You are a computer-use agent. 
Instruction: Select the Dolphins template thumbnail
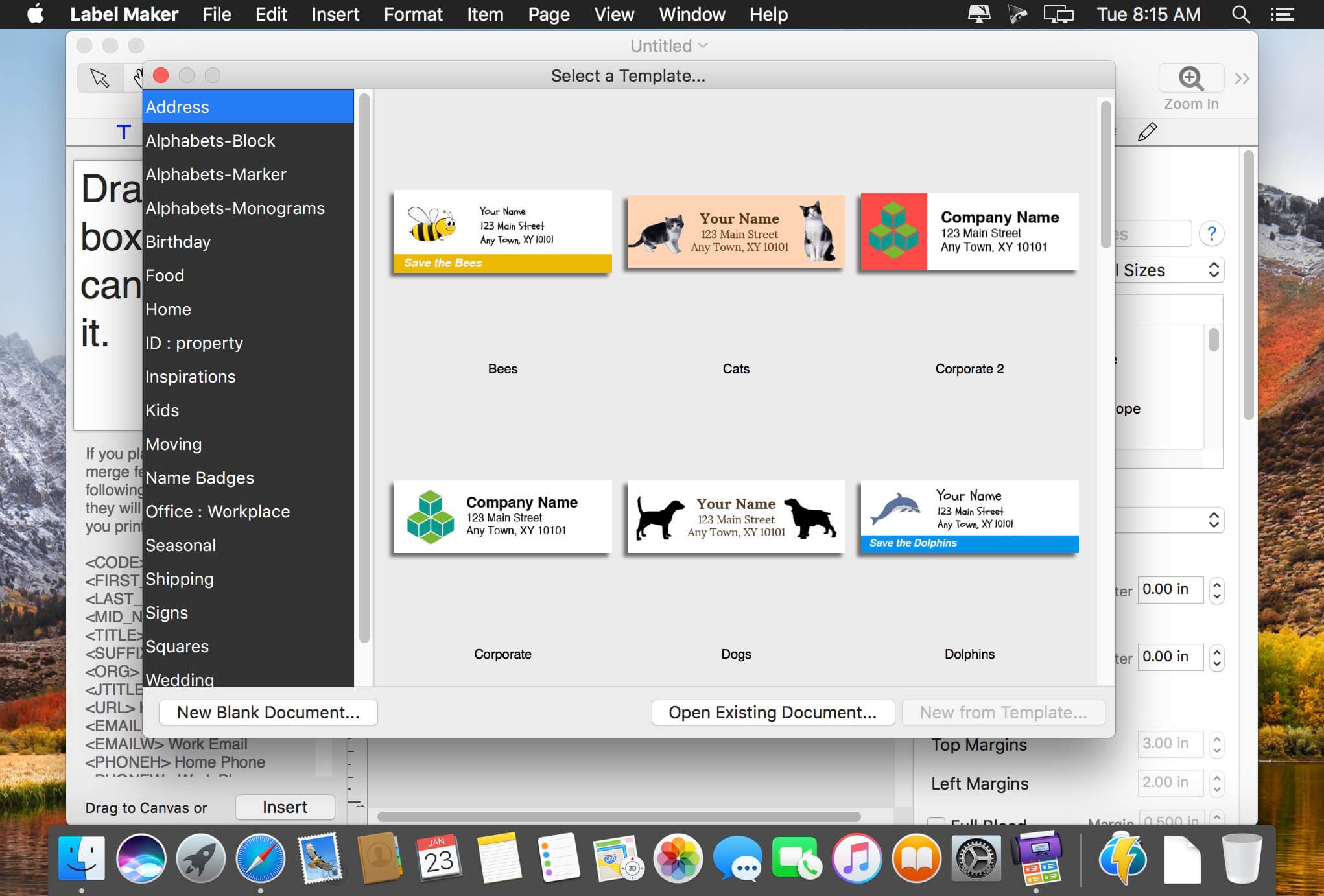[969, 517]
